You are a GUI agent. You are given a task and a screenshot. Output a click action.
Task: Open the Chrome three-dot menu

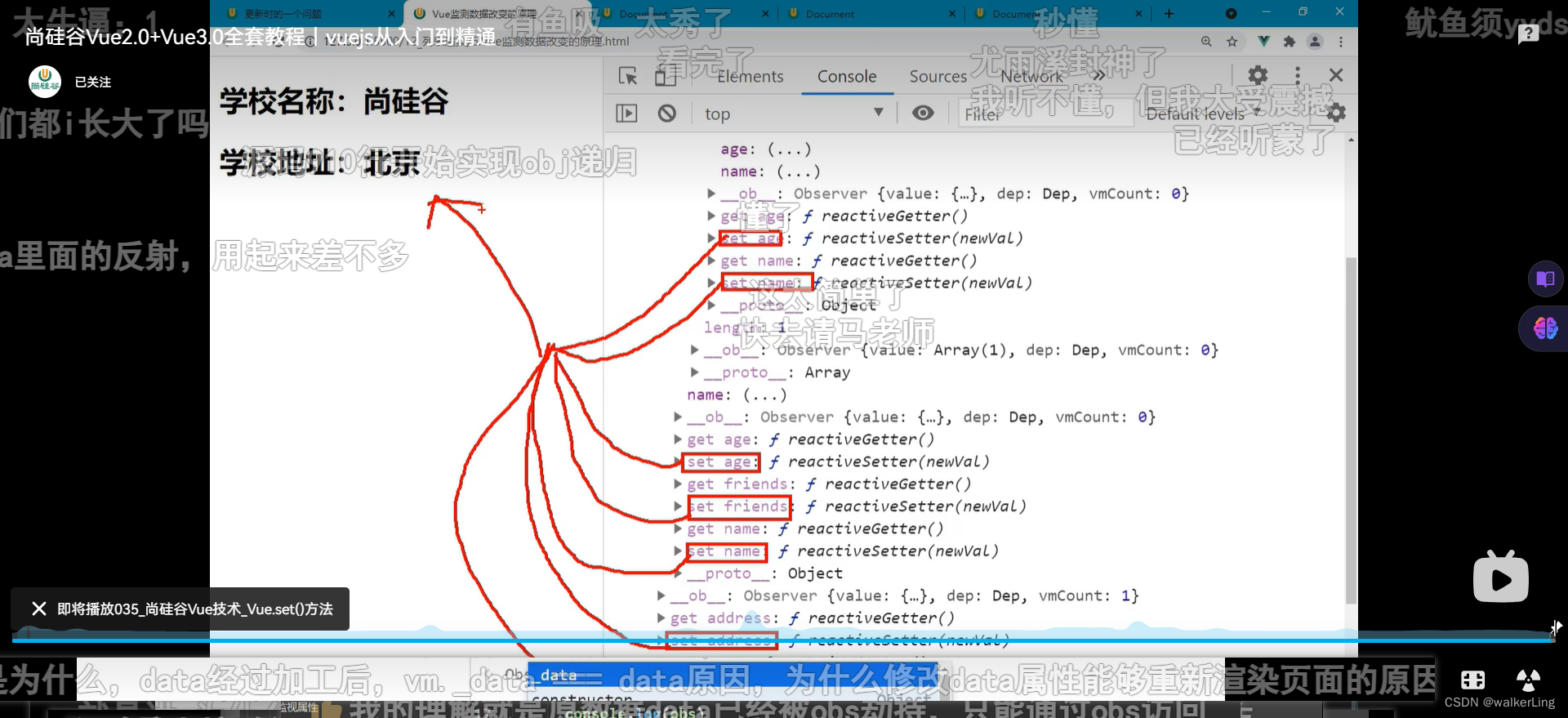click(x=1341, y=42)
